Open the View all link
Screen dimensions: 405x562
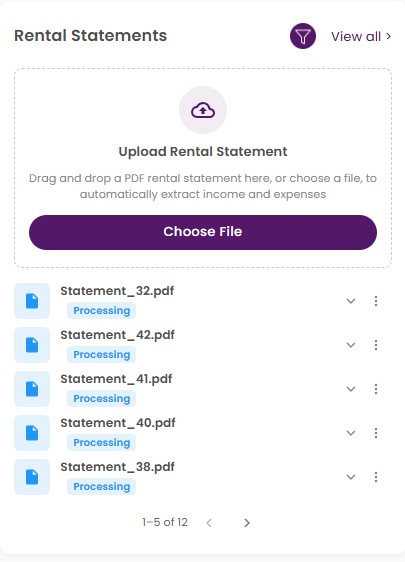coord(361,37)
